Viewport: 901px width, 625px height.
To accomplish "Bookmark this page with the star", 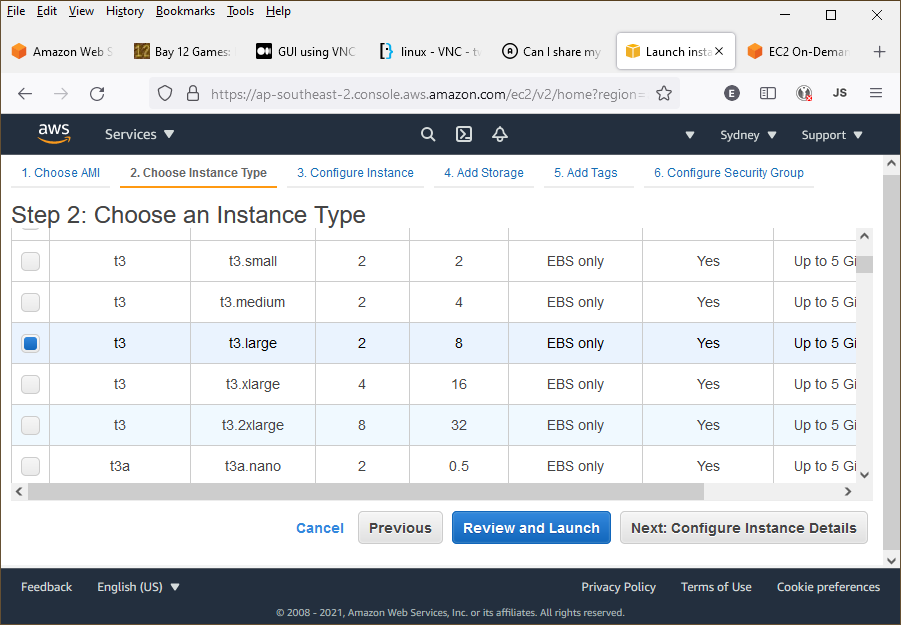I will click(x=664, y=93).
